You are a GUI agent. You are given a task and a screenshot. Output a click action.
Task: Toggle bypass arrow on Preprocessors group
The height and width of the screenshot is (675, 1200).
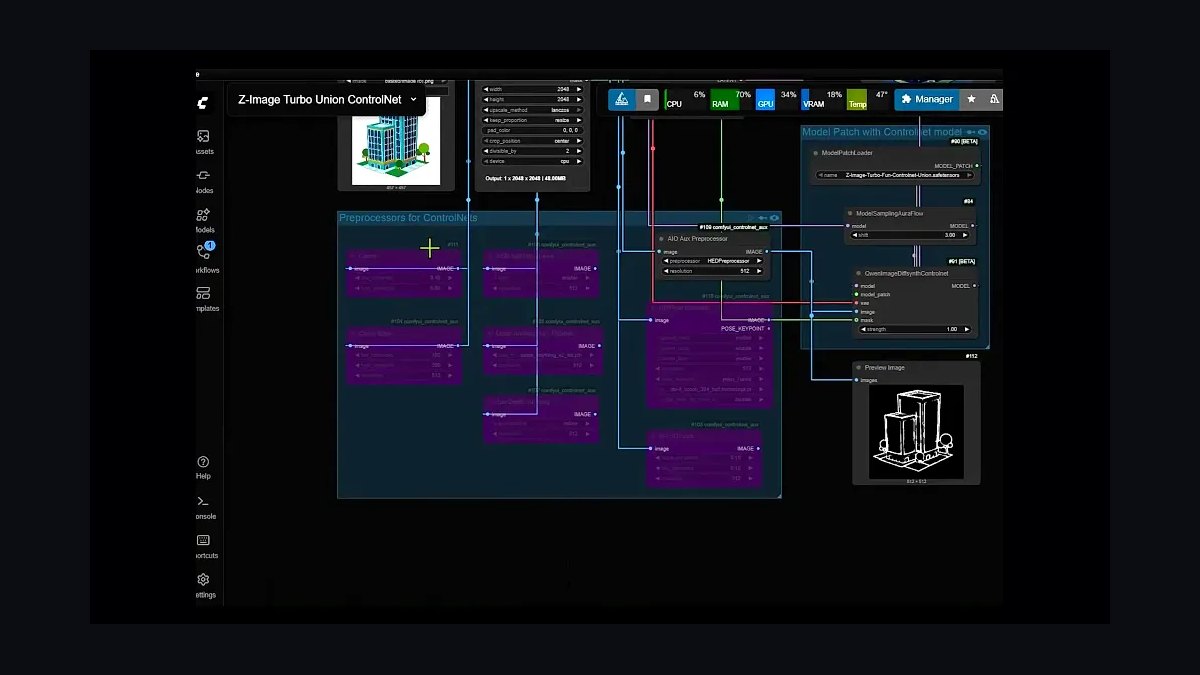tap(762, 218)
